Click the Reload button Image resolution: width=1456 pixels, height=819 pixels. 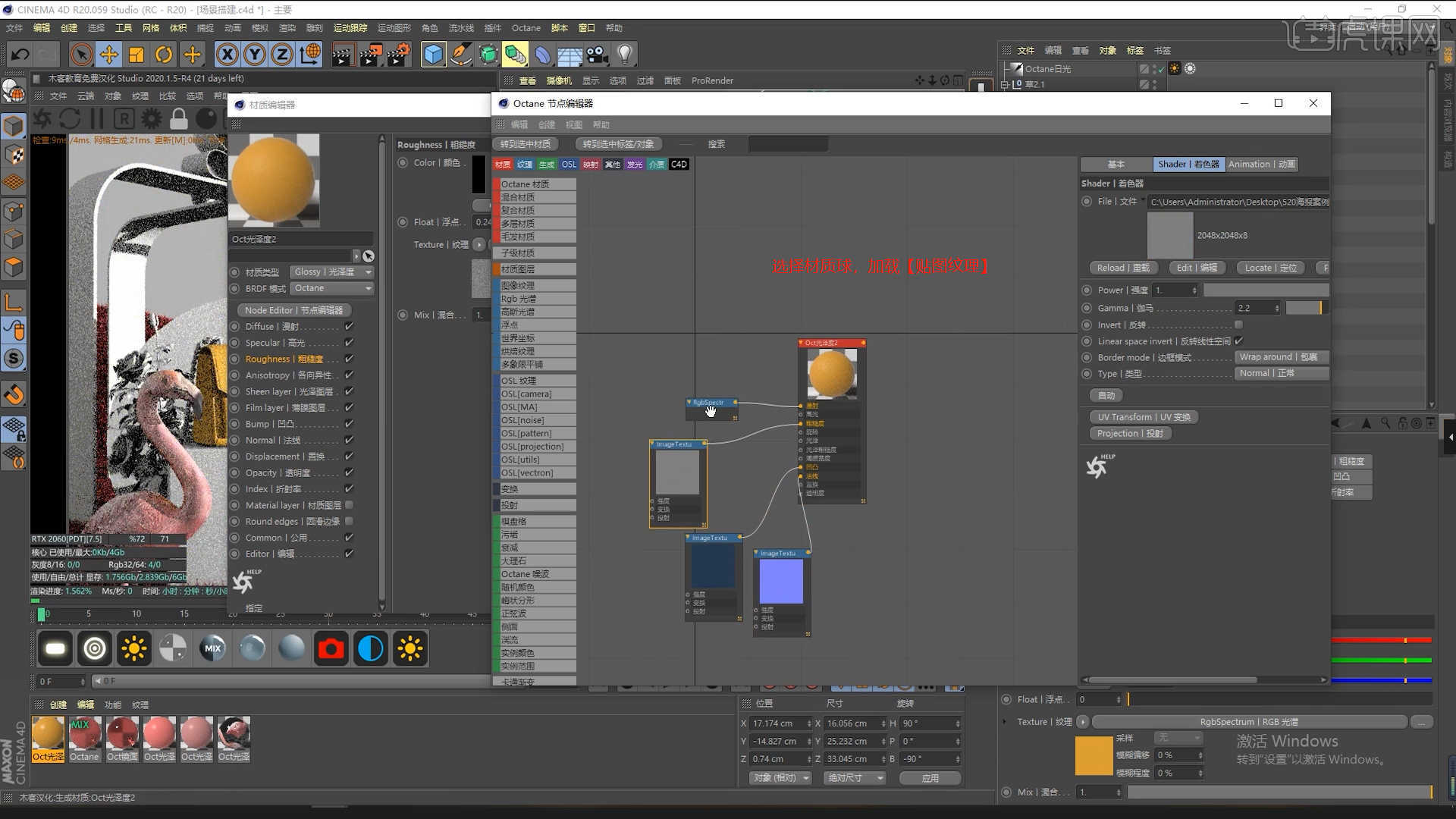point(1122,268)
